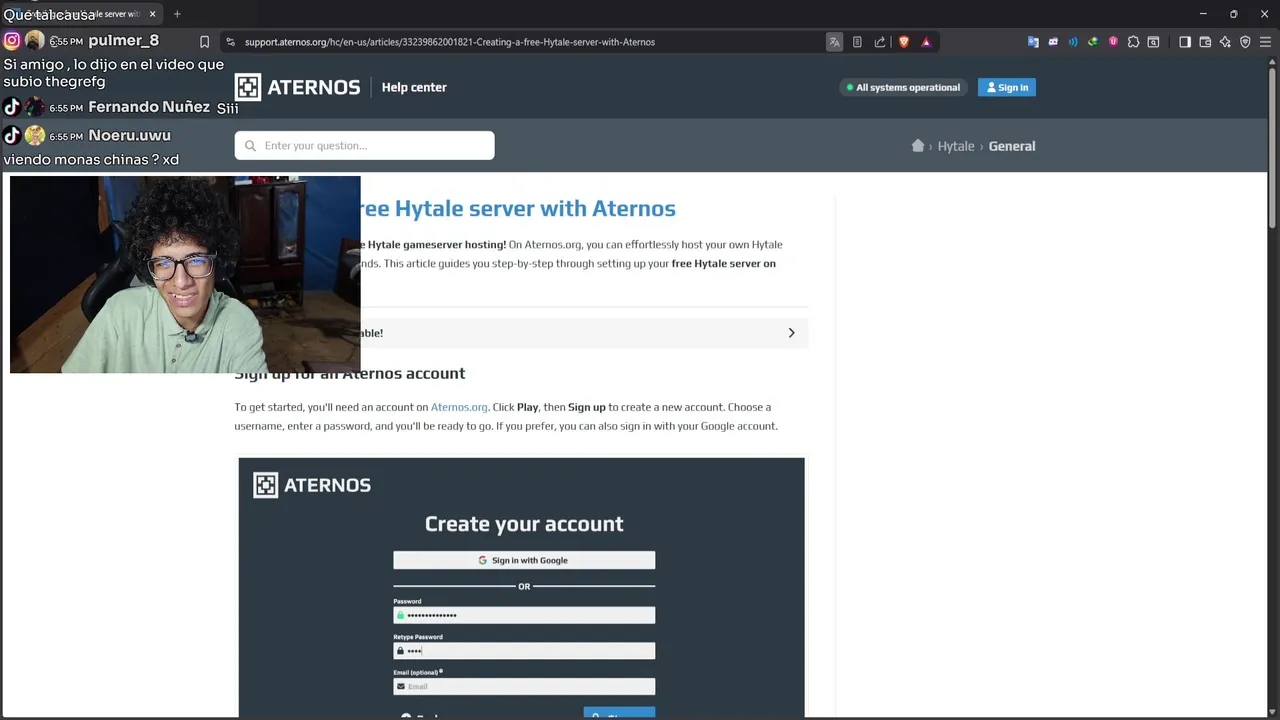The image size is (1280, 720).
Task: Expand the collapsed notice chevron arrow
Action: (x=791, y=333)
